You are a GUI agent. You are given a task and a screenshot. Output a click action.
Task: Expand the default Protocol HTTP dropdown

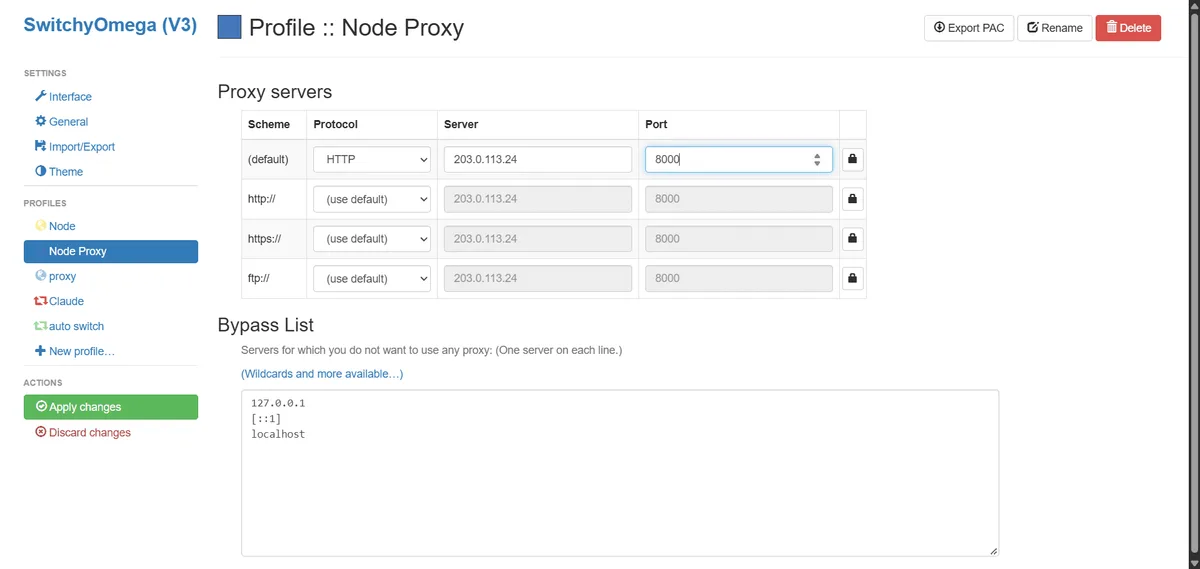[x=372, y=159]
